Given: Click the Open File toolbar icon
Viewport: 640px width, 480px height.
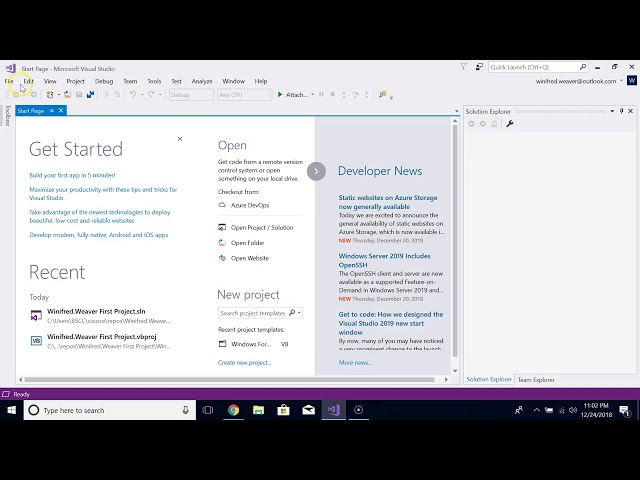Looking at the screenshot, I should [x=68, y=95].
